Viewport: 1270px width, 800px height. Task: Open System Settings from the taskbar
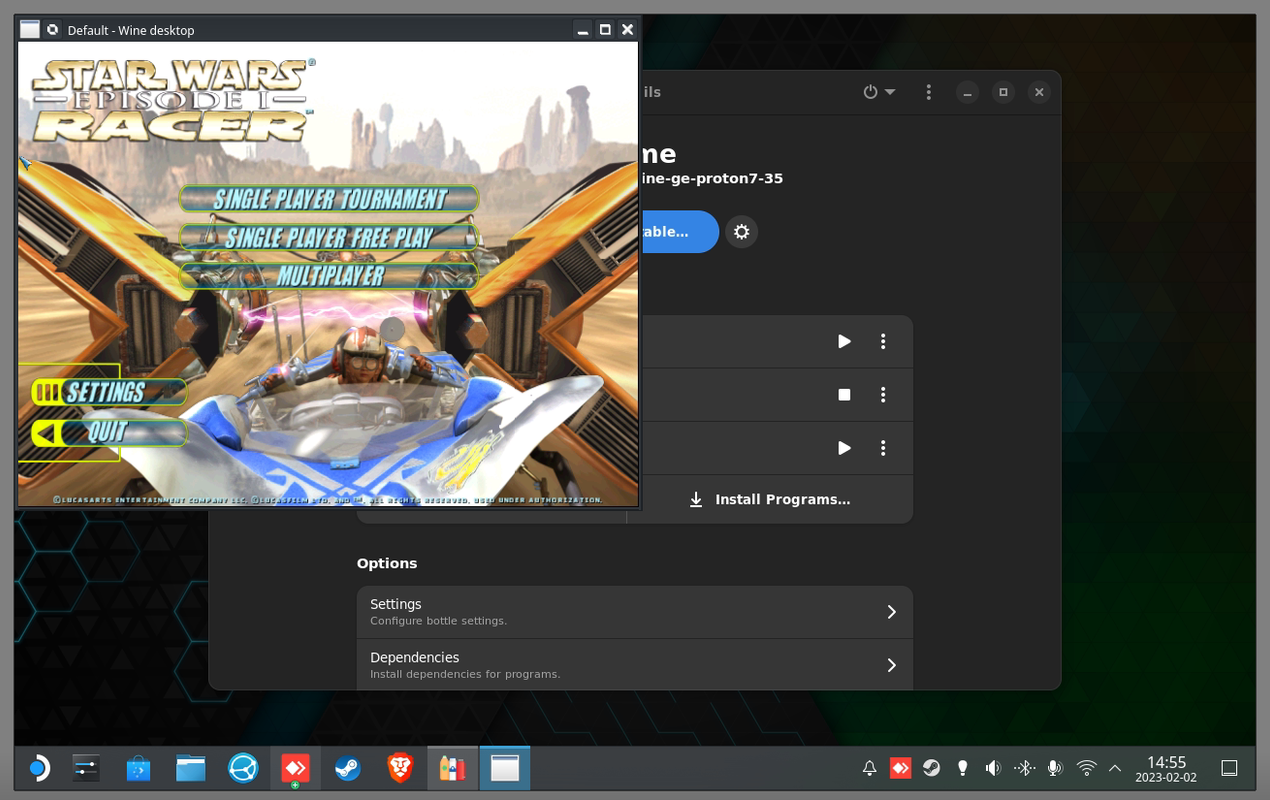[x=86, y=768]
